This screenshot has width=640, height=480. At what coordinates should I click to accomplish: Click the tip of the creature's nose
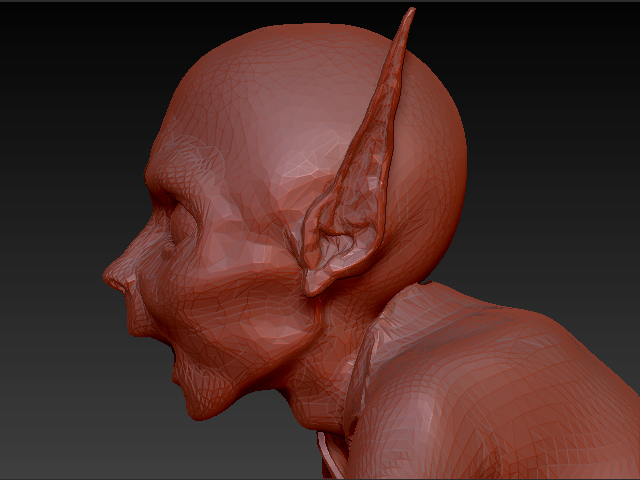[x=108, y=272]
